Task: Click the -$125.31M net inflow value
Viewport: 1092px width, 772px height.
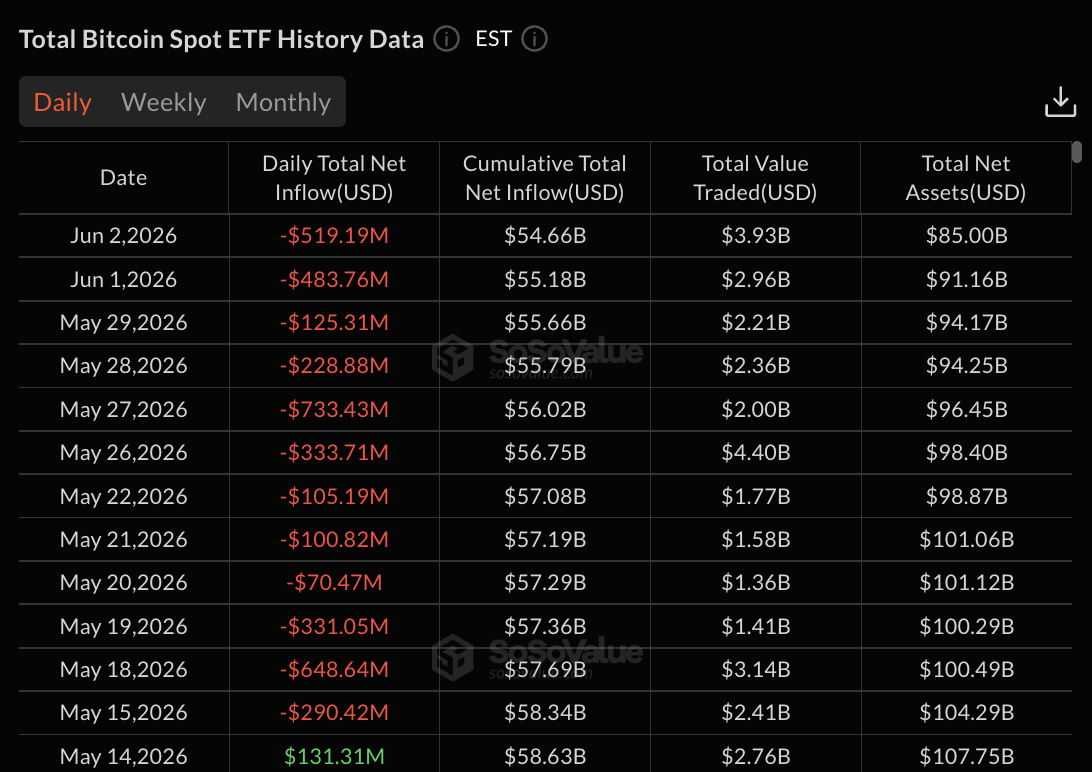Action: coord(334,322)
